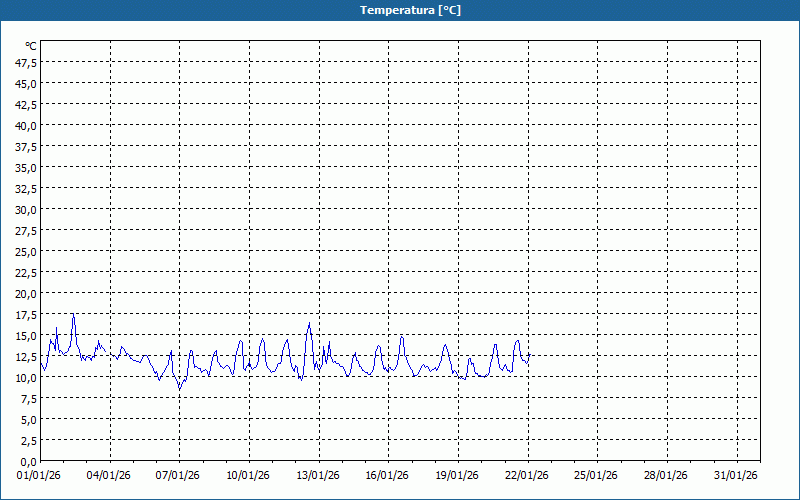The height and width of the screenshot is (500, 800).
Task: Select the 01/01/26 date label
Action: click(40, 475)
